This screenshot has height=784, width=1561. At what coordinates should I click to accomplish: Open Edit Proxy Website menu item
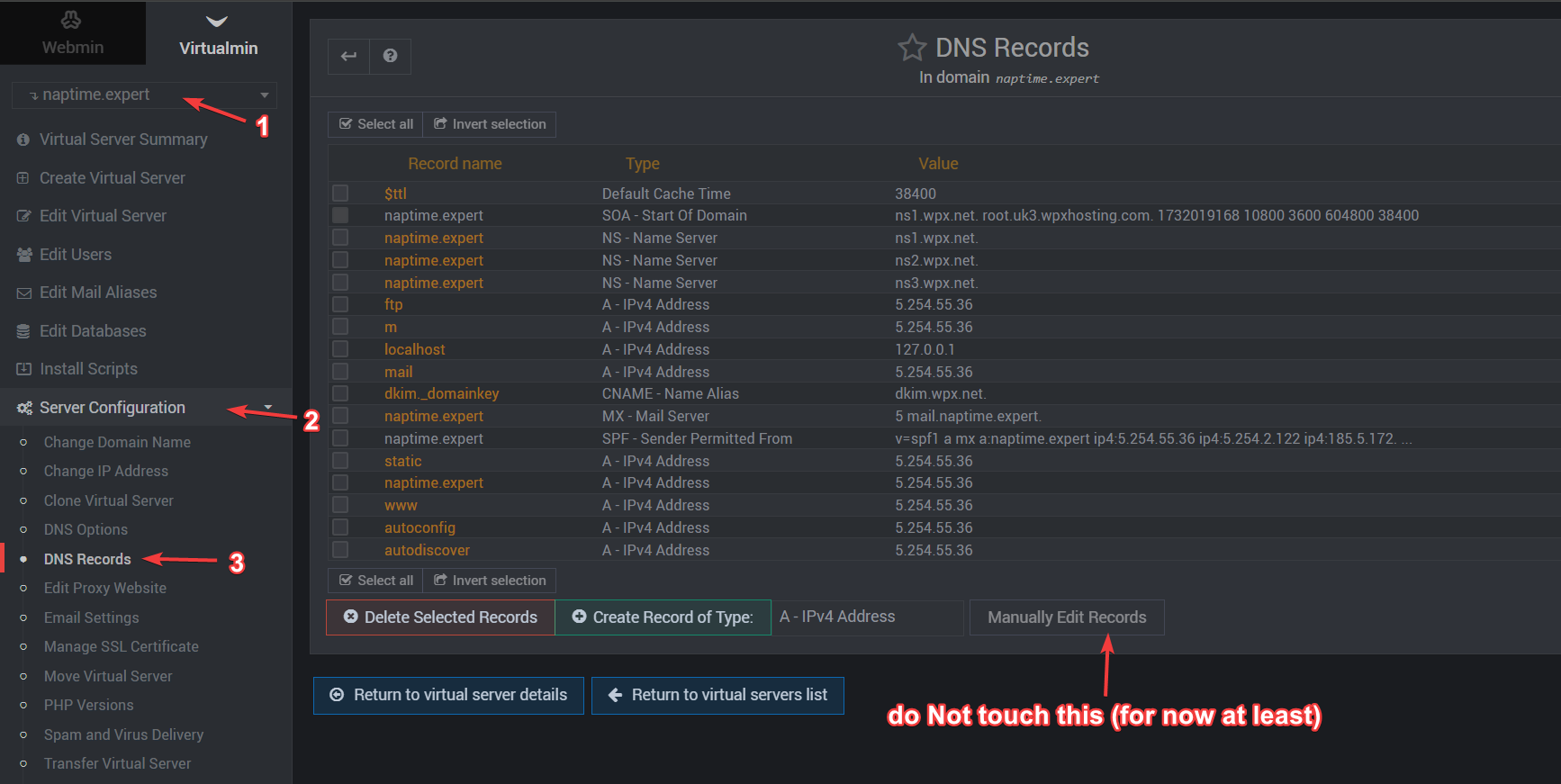(x=105, y=588)
